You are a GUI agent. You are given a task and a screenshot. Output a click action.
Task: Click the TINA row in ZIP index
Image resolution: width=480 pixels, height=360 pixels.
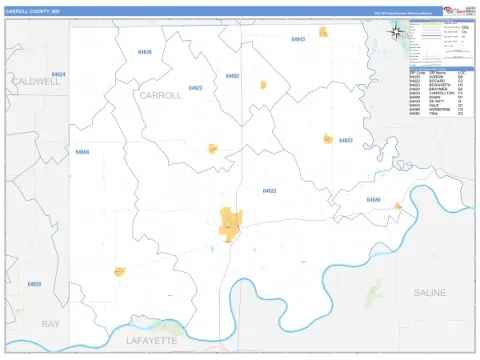tap(437, 114)
